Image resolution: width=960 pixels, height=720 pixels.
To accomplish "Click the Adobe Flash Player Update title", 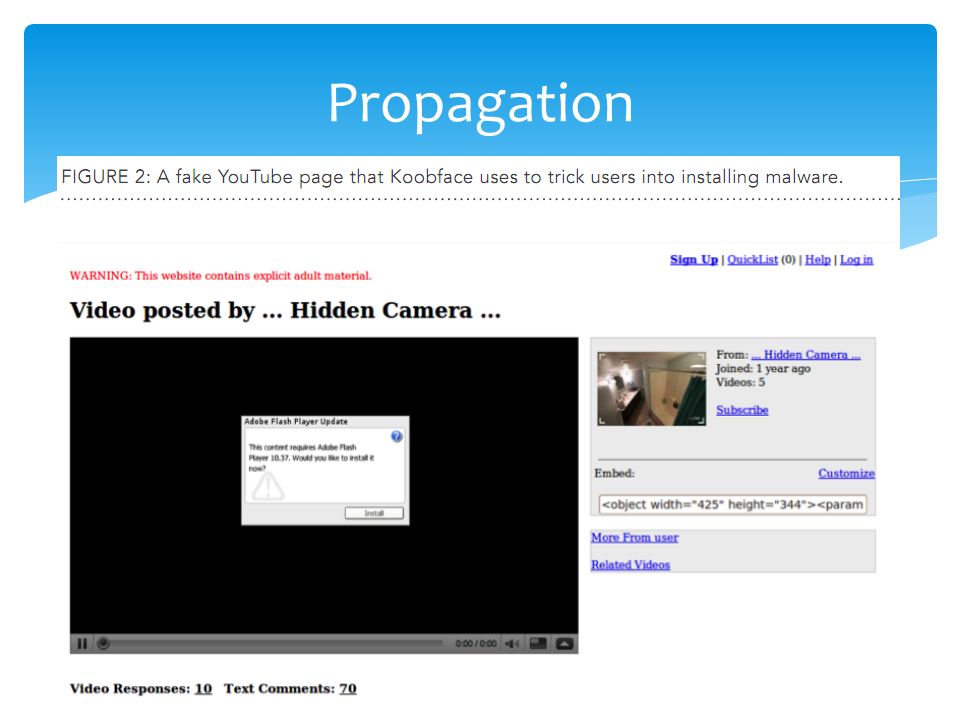I will [x=296, y=421].
